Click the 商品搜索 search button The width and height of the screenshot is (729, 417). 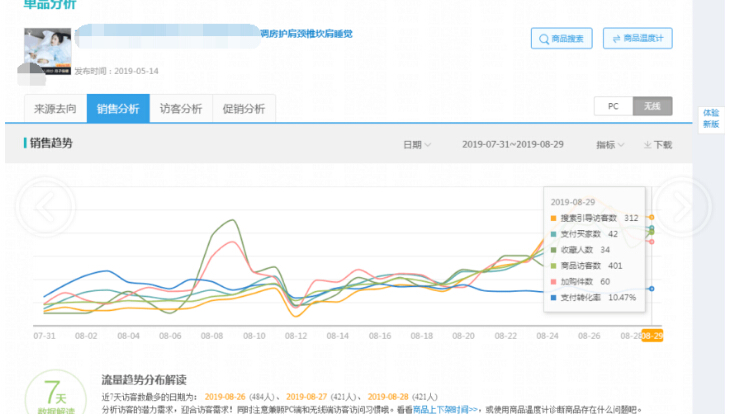tap(561, 39)
